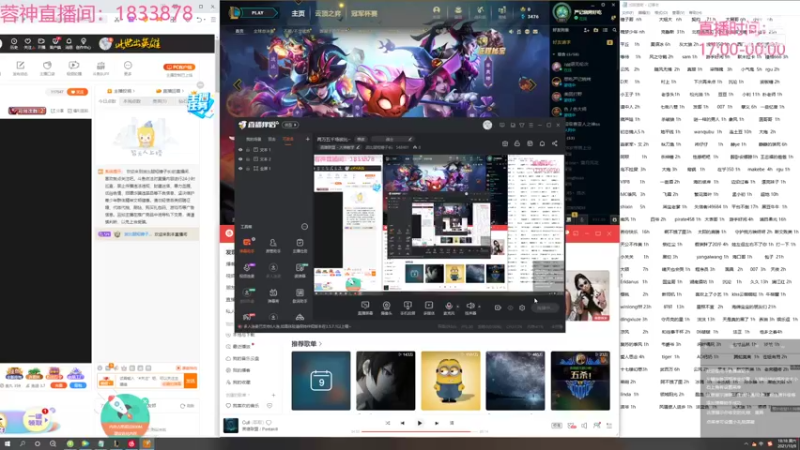Open the third tool in the toolbox's first row
This screenshot has width=800, height=450.
(299, 245)
